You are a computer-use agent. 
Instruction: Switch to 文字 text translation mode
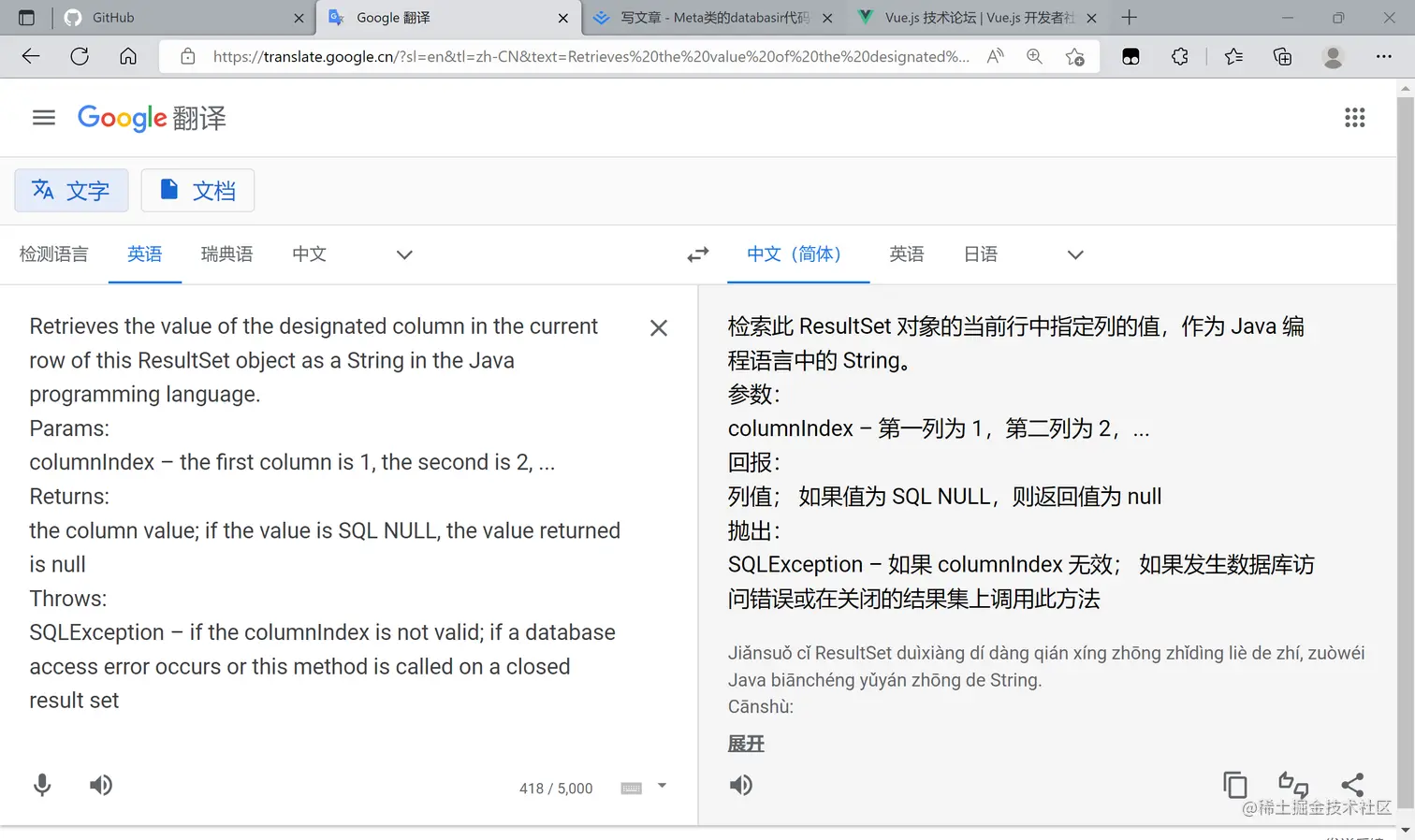[x=71, y=191]
